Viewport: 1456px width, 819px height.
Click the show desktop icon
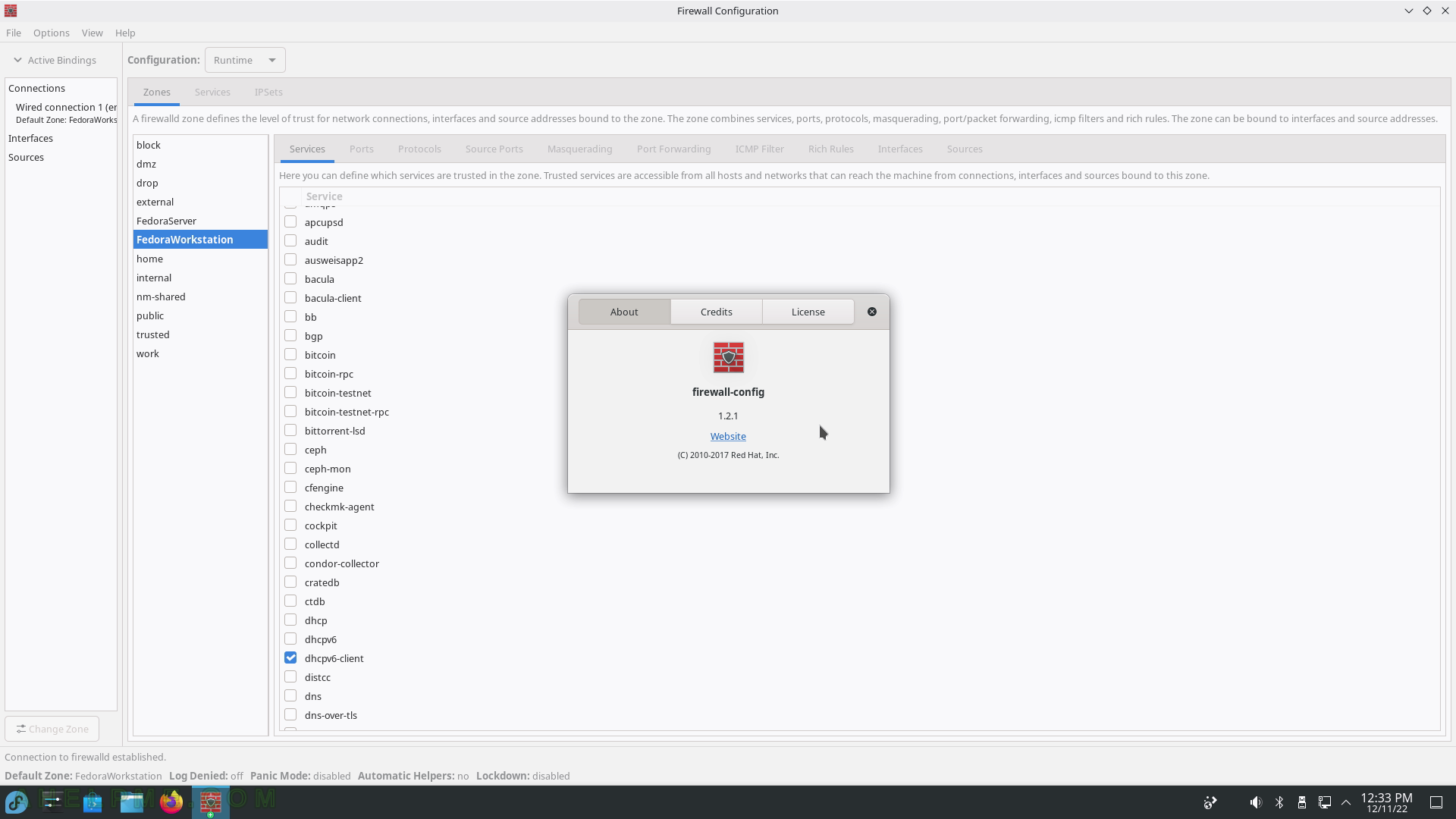pyautogui.click(x=1436, y=802)
